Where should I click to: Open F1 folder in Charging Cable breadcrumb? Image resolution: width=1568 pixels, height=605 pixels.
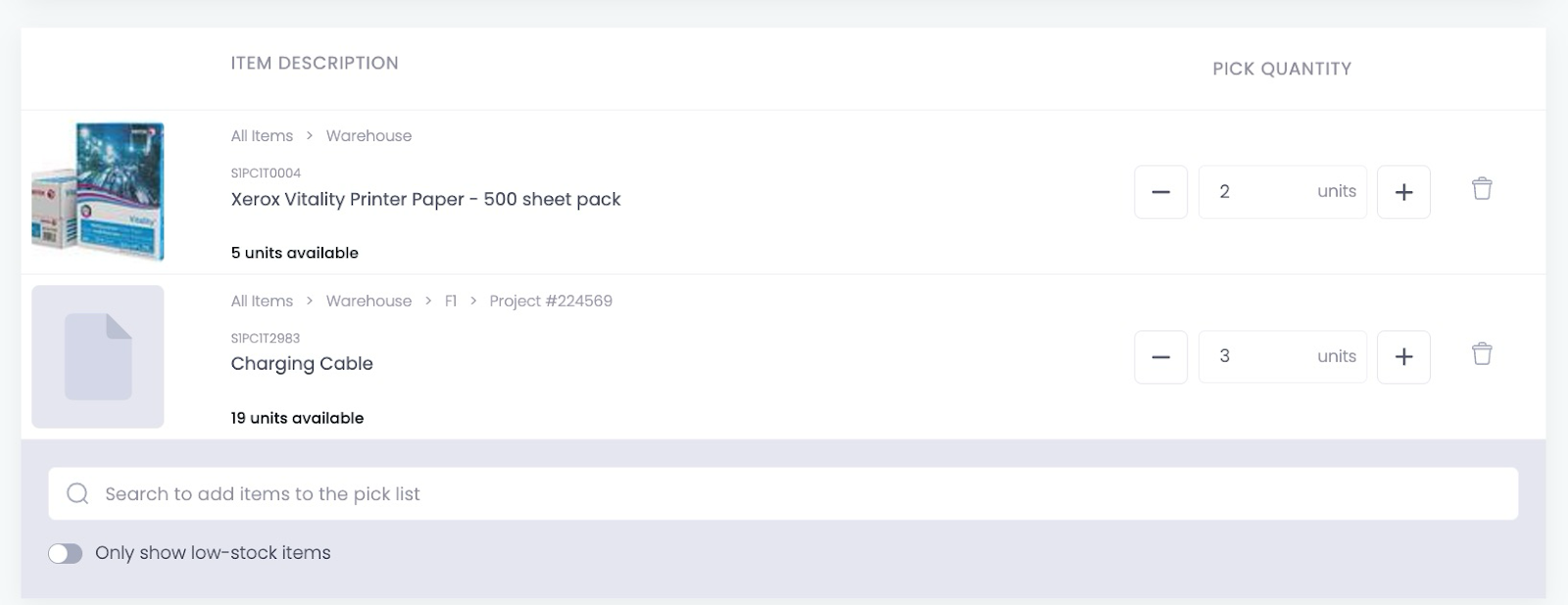[451, 300]
